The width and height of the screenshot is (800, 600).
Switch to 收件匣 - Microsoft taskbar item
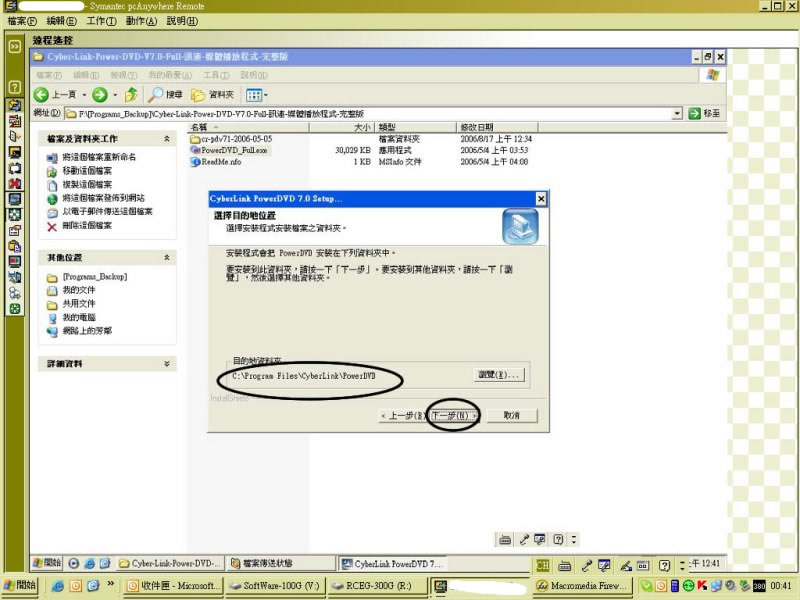pos(173,586)
